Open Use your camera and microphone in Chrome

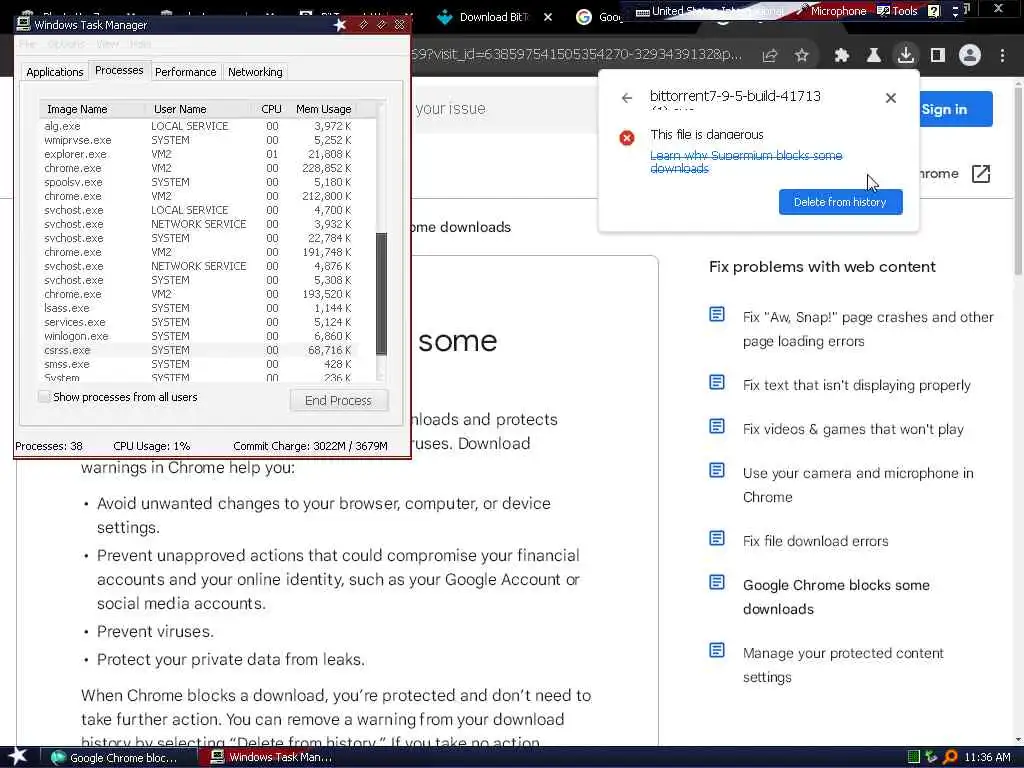click(x=857, y=485)
